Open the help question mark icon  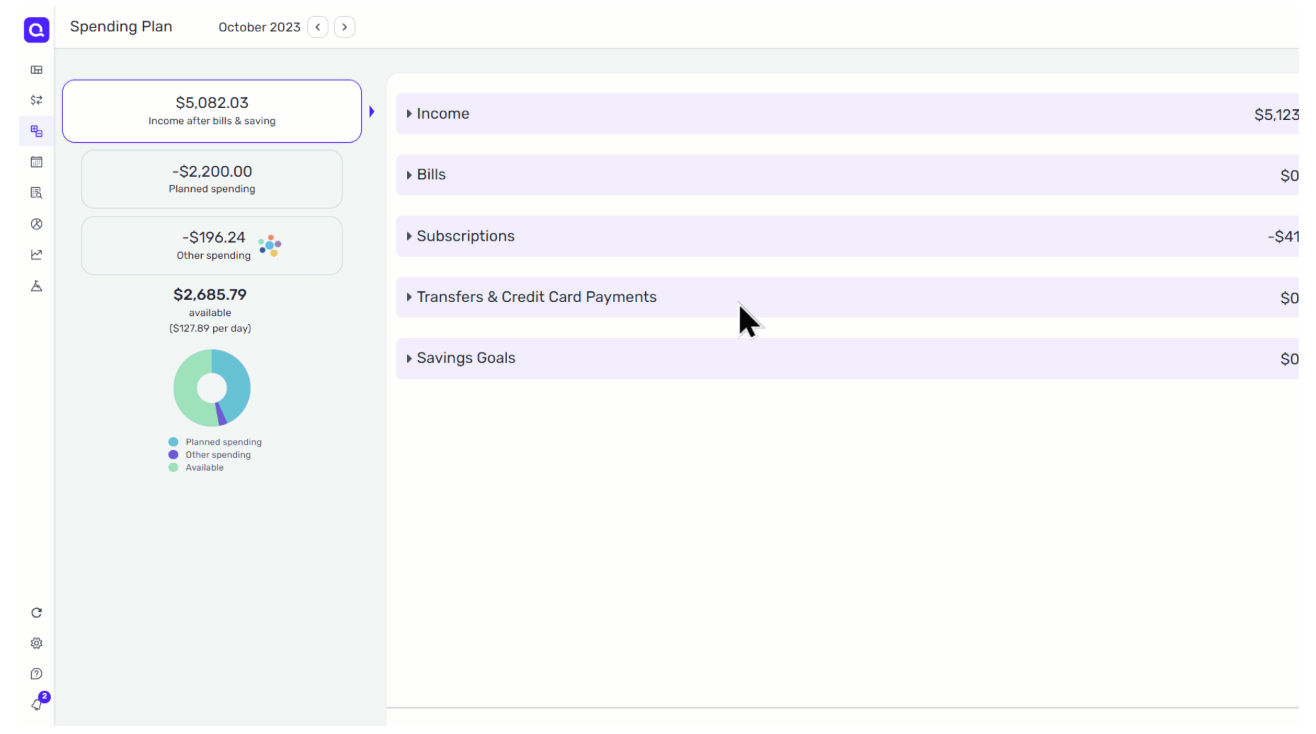coord(36,674)
